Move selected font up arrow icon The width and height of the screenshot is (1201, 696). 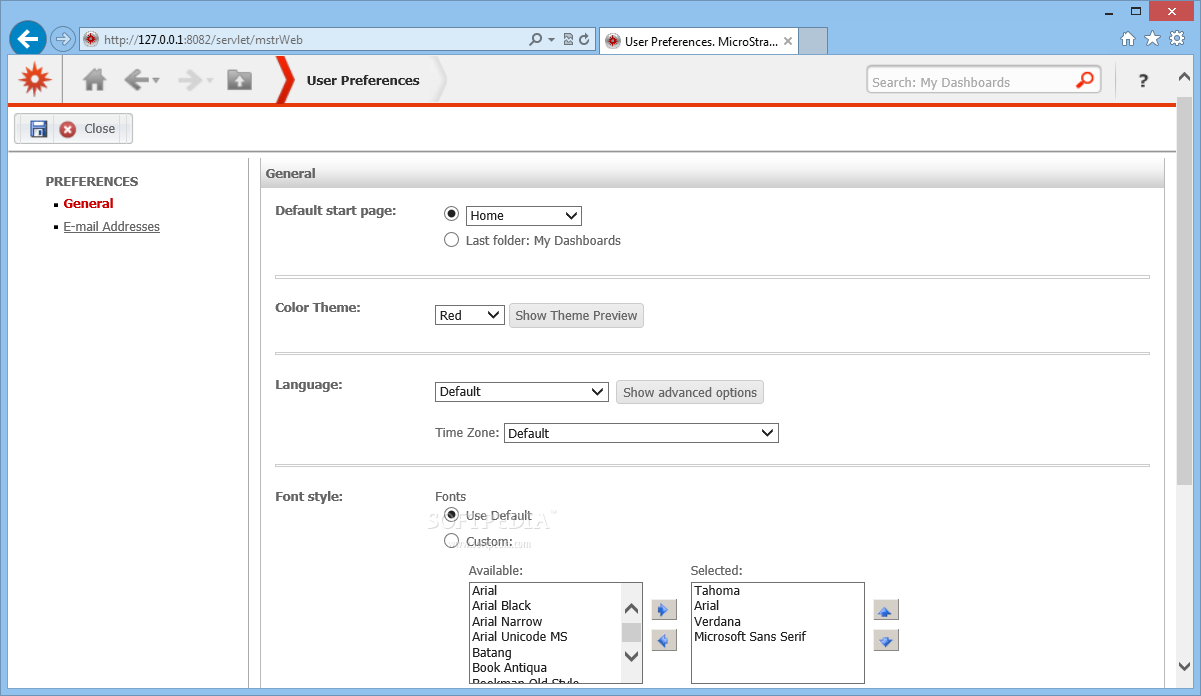pos(886,610)
